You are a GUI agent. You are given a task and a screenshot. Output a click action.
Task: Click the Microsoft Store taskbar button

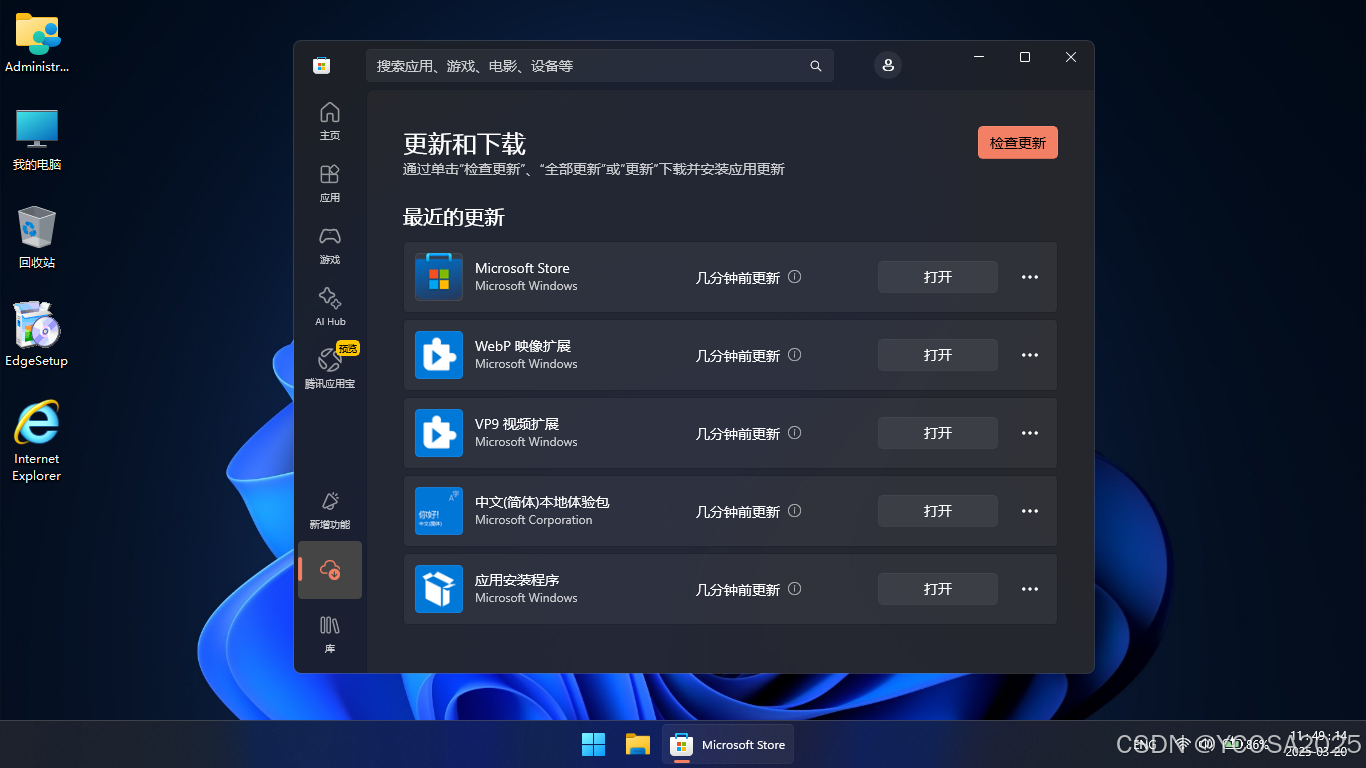coord(728,745)
